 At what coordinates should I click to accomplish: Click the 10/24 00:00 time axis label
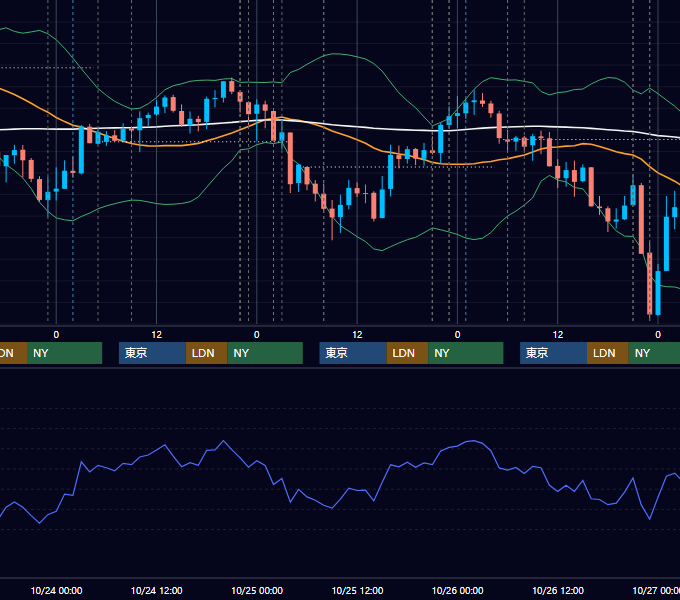click(56, 590)
